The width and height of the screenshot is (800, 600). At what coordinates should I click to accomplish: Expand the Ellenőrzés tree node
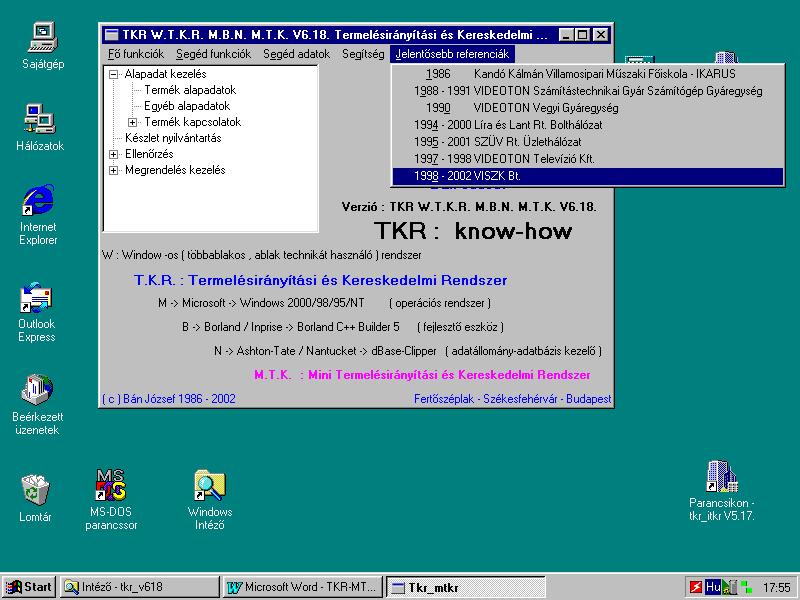pos(113,155)
